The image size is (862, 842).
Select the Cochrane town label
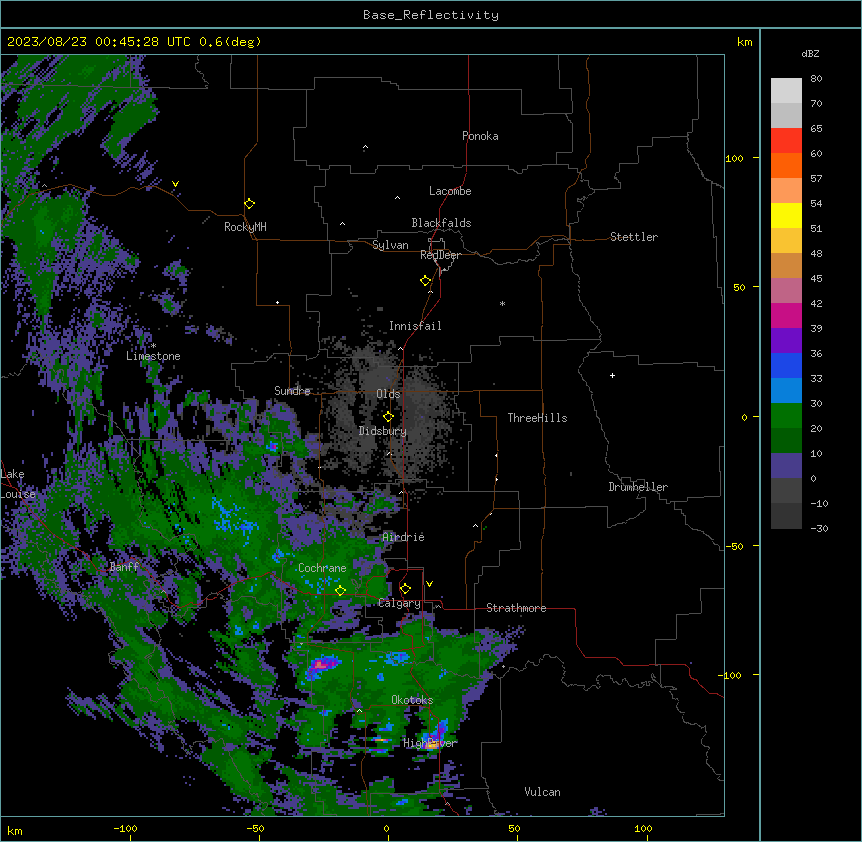(x=322, y=568)
